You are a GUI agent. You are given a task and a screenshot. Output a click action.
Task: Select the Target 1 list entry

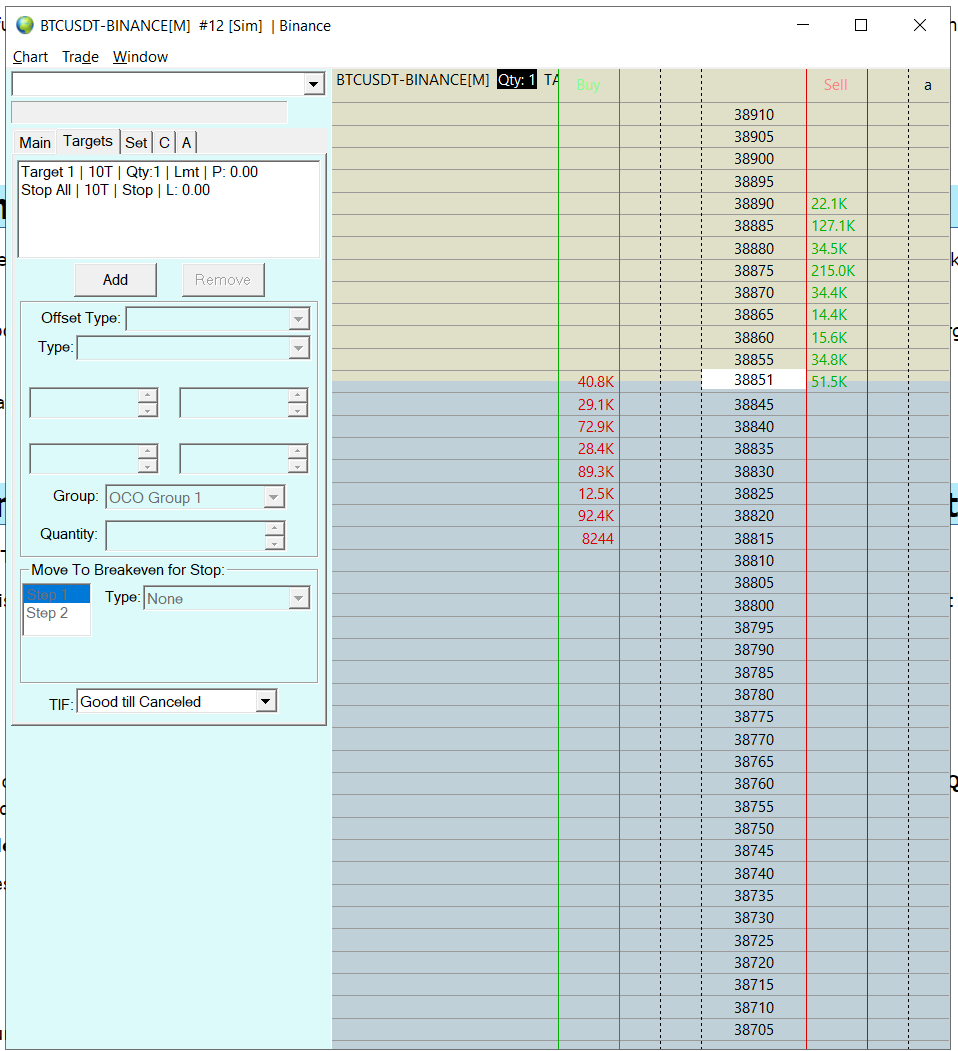[x=139, y=172]
